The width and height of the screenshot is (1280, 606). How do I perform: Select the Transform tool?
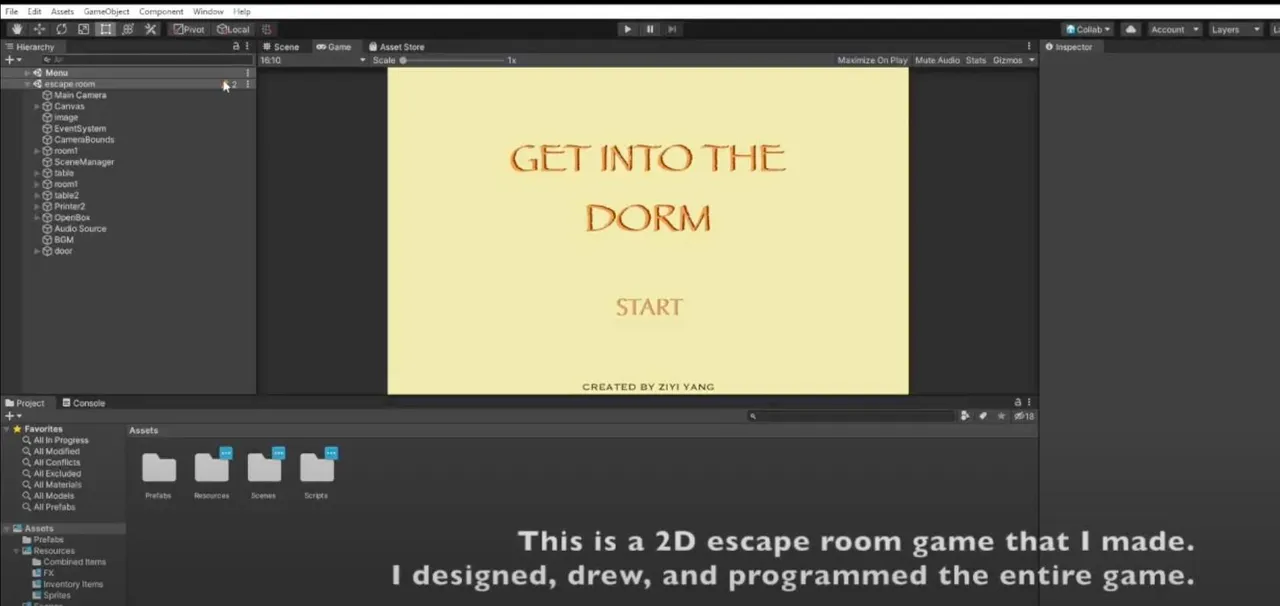(x=128, y=29)
